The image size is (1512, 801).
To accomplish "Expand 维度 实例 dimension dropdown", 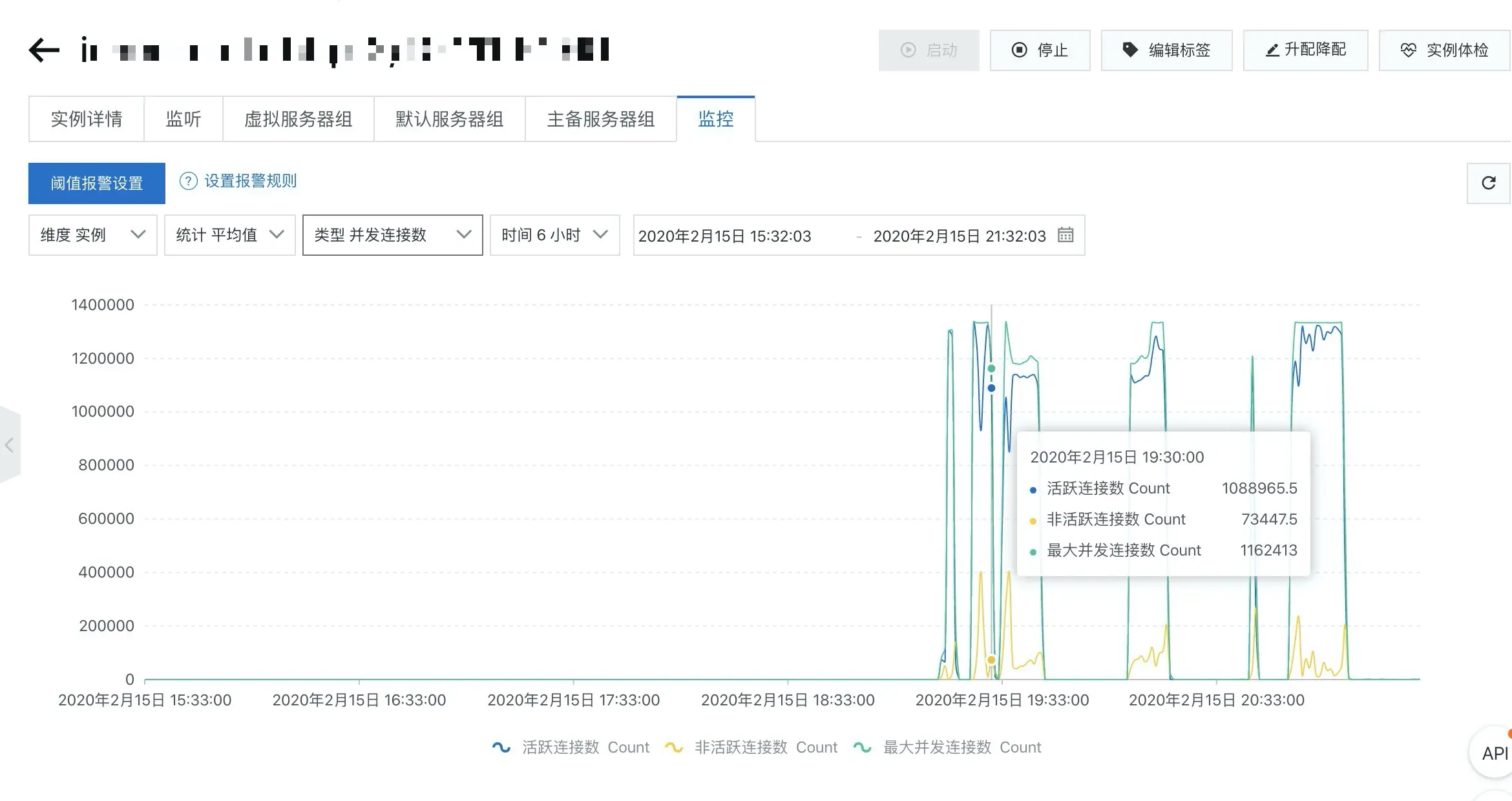I will click(x=93, y=235).
